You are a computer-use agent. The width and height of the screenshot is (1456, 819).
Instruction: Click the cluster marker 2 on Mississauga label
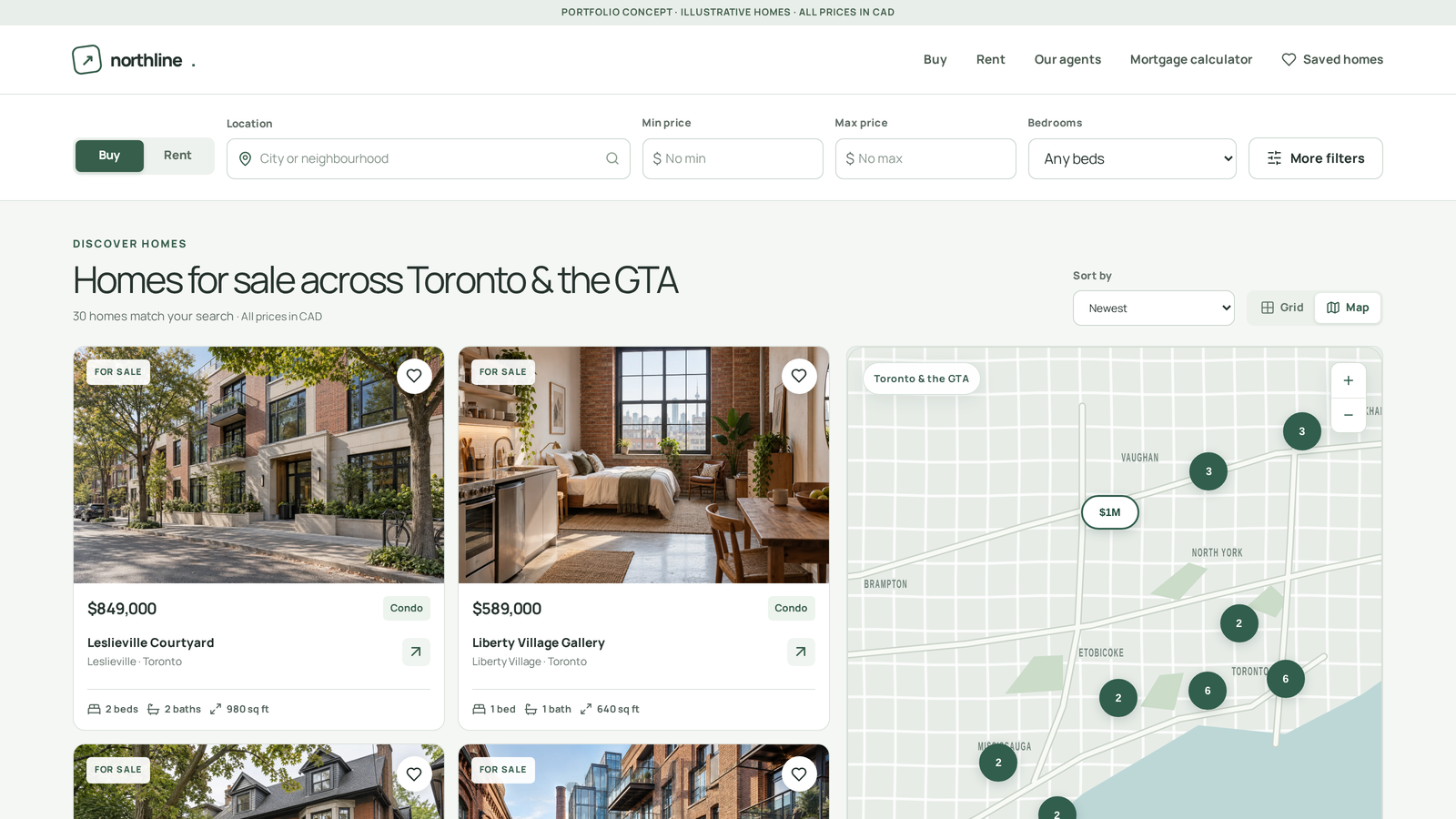point(998,763)
